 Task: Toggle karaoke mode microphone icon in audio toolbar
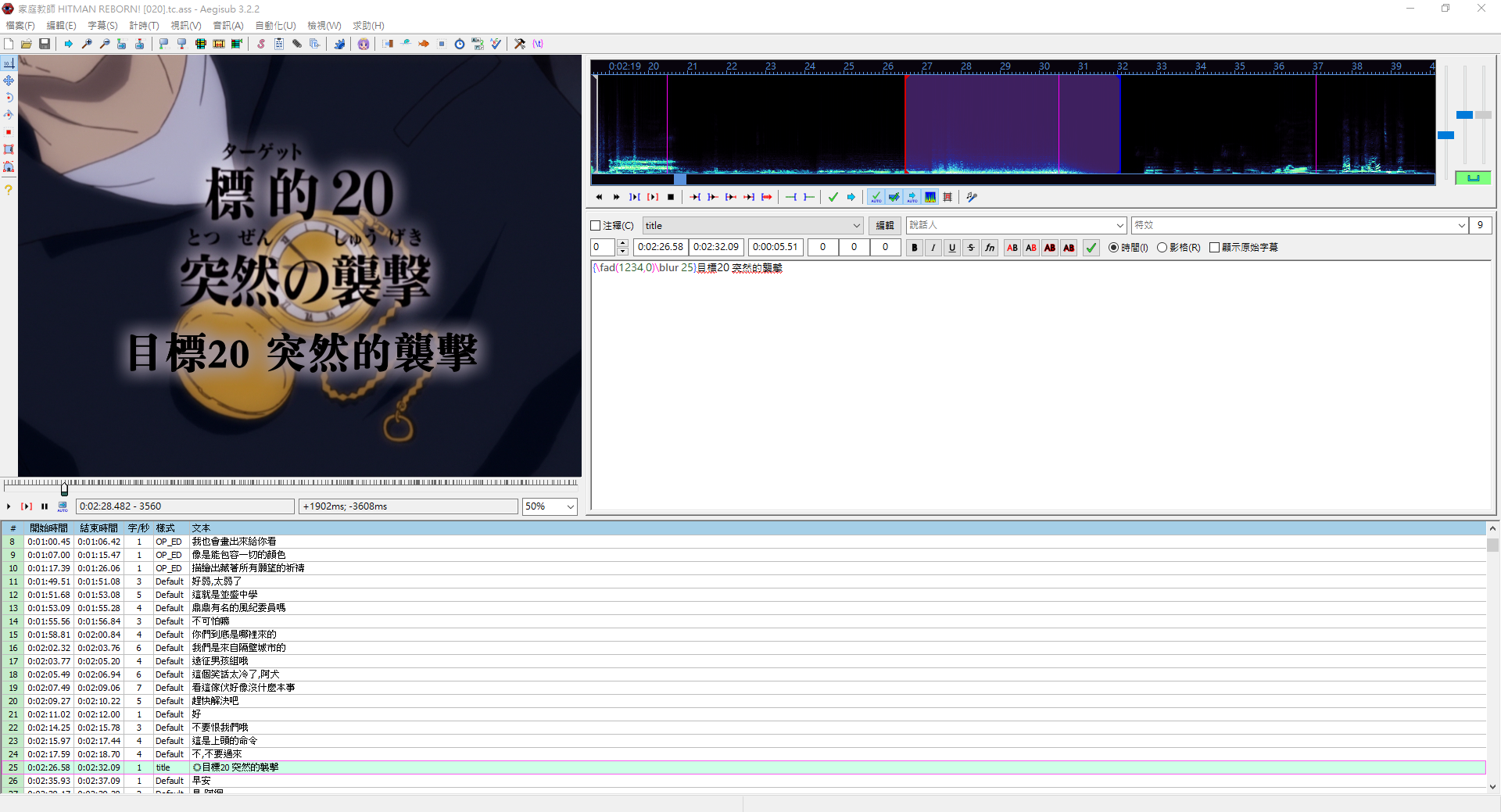tap(972, 197)
